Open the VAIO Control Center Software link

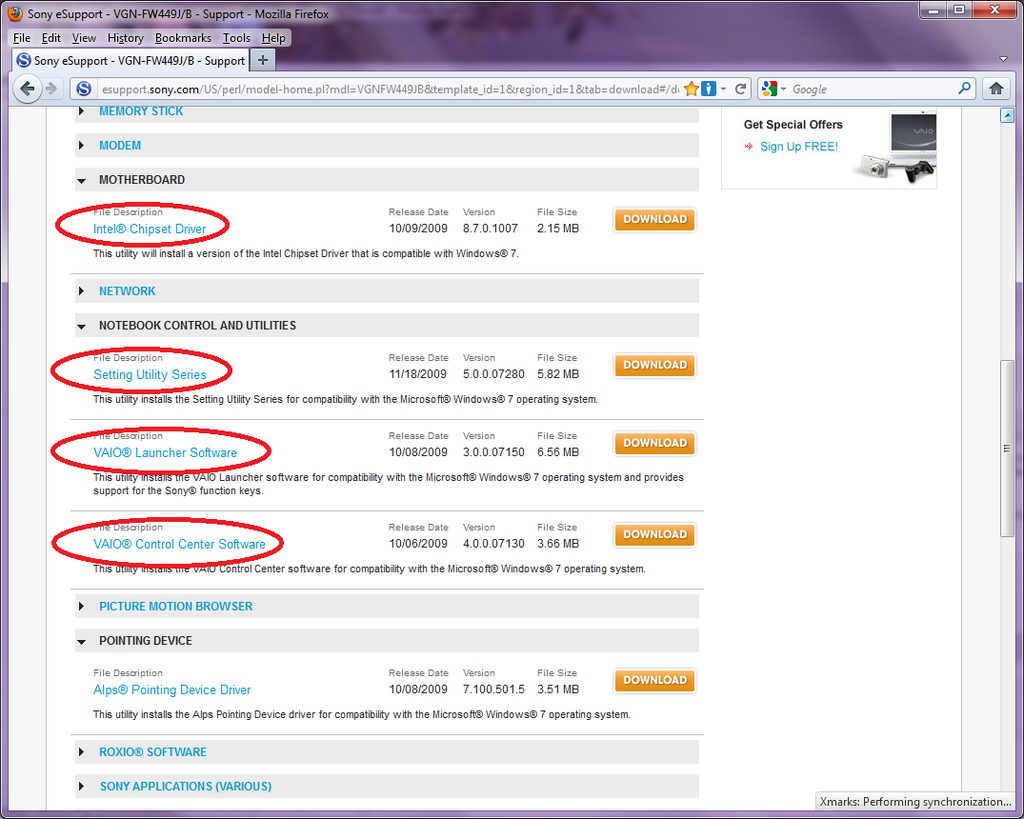(x=180, y=544)
